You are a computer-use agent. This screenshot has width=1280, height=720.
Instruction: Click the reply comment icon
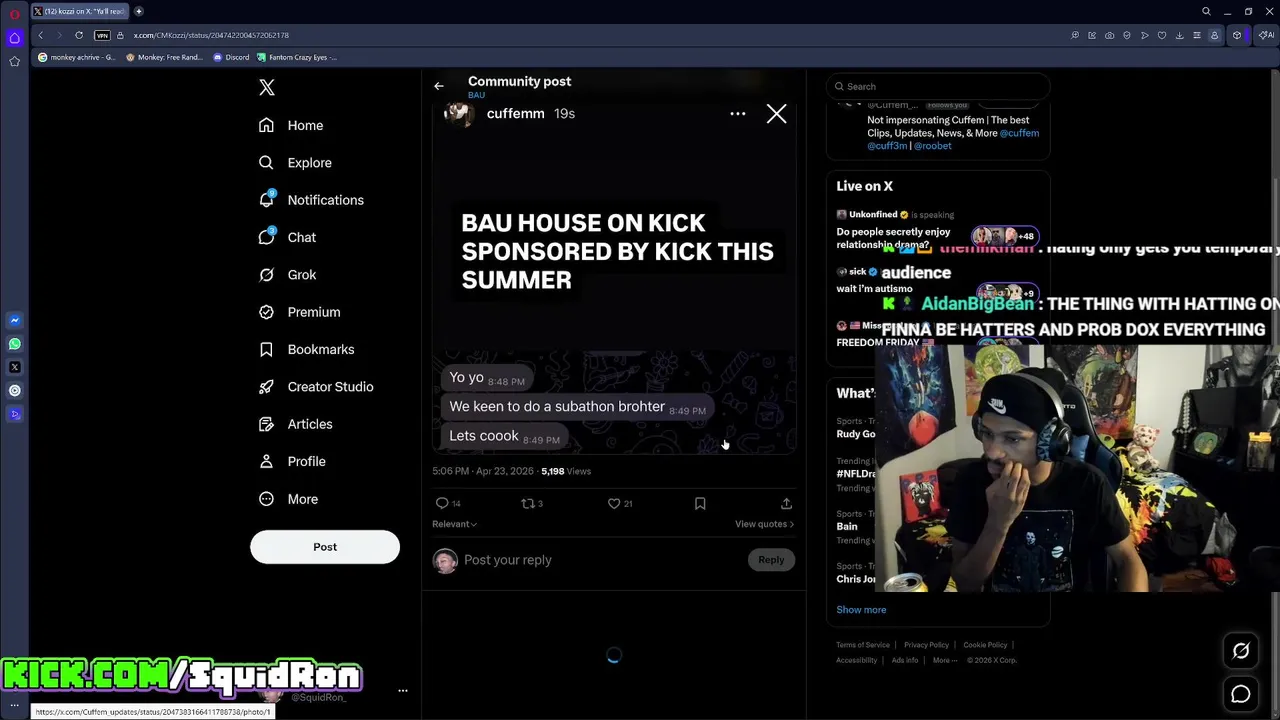[442, 503]
